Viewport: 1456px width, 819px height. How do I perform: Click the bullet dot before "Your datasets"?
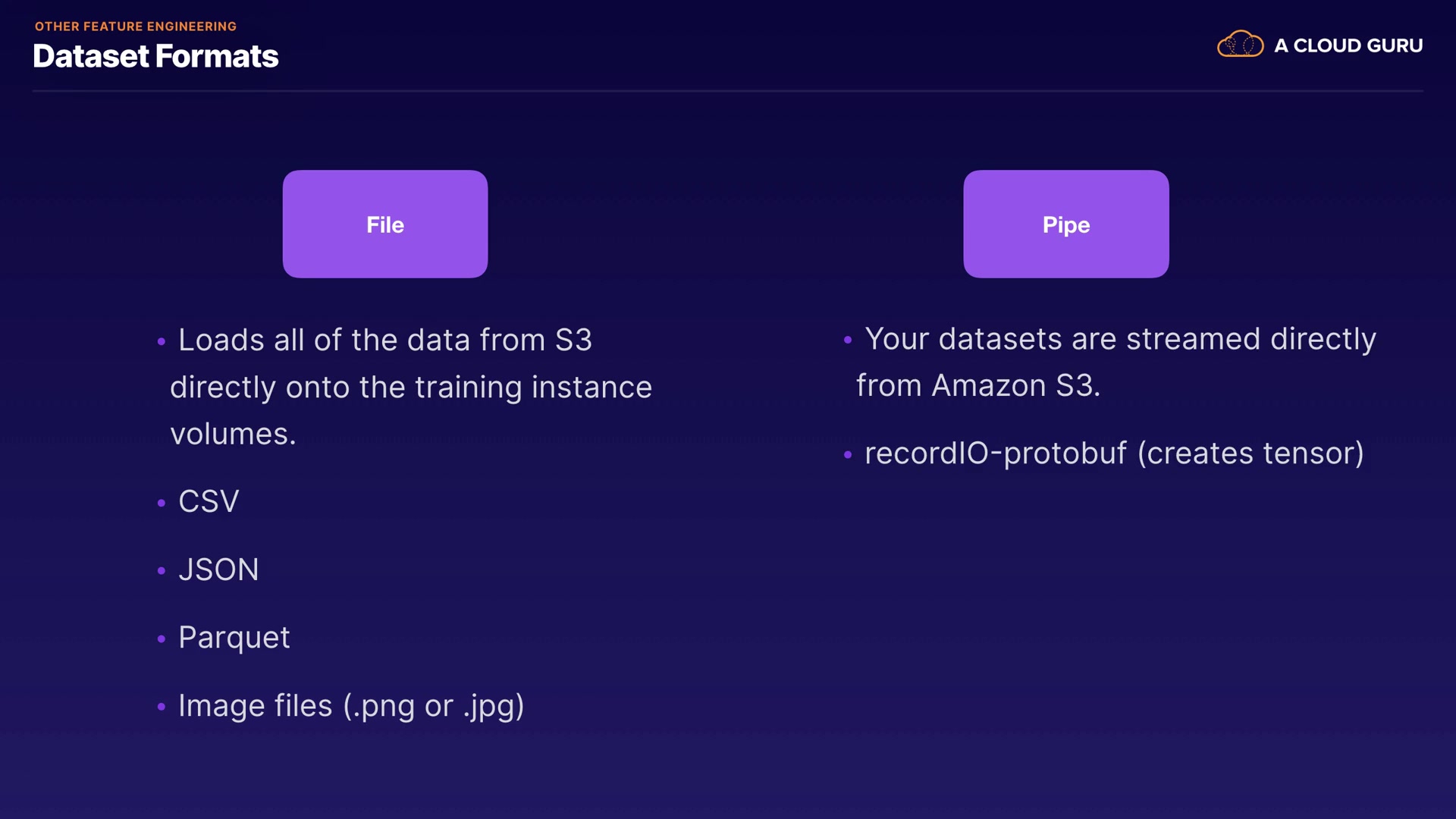pos(848,340)
